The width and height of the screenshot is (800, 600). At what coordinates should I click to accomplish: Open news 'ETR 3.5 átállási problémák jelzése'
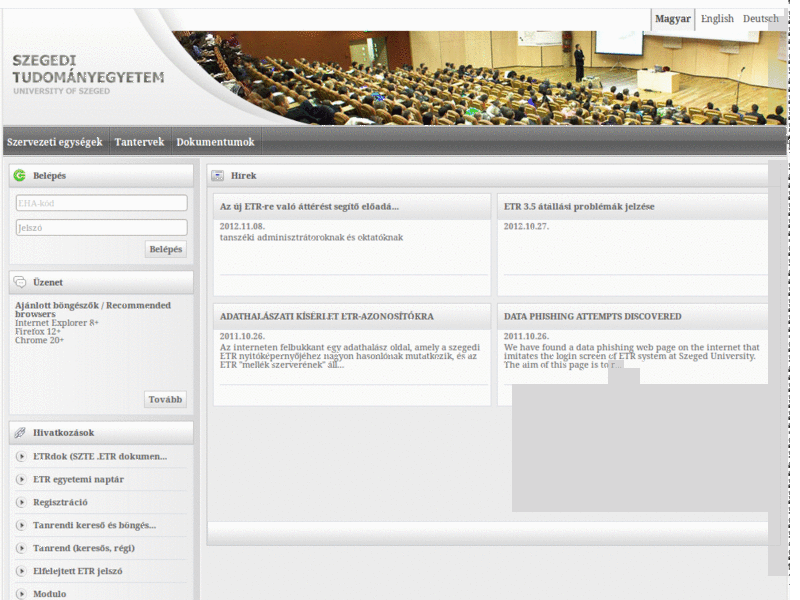pyautogui.click(x=579, y=207)
